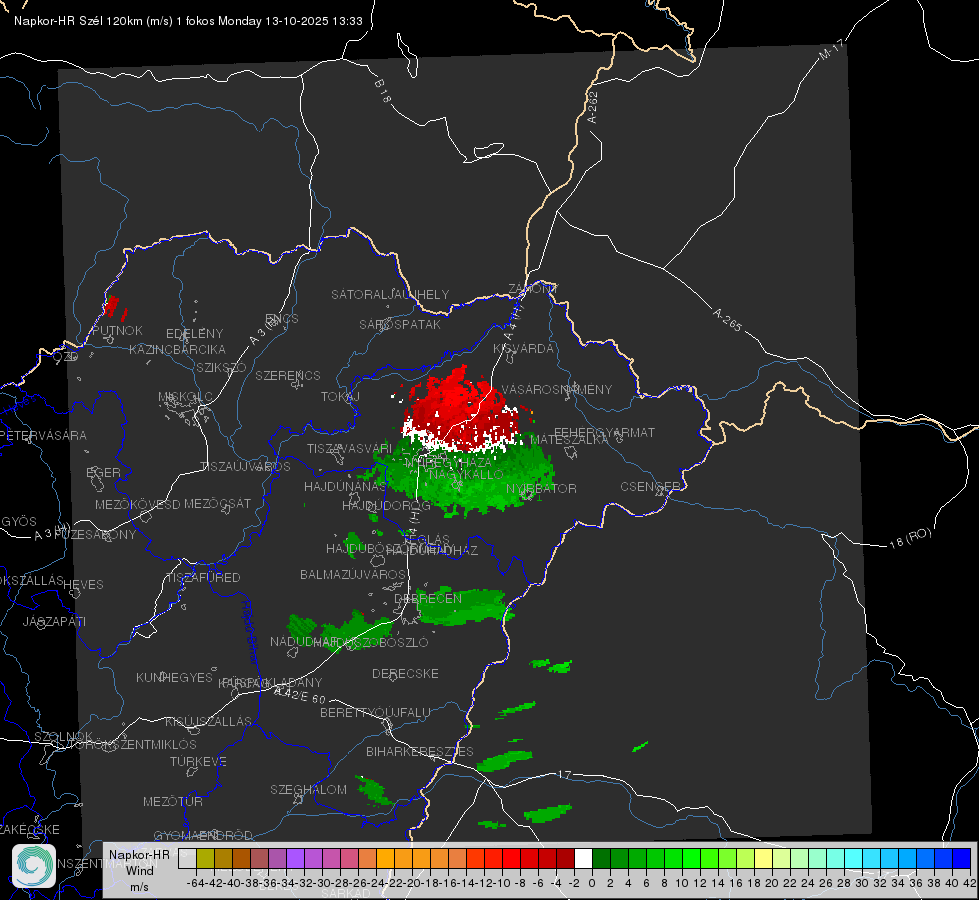Select the 'A42/E 60' road label
This screenshot has width=979, height=900.
point(301,695)
